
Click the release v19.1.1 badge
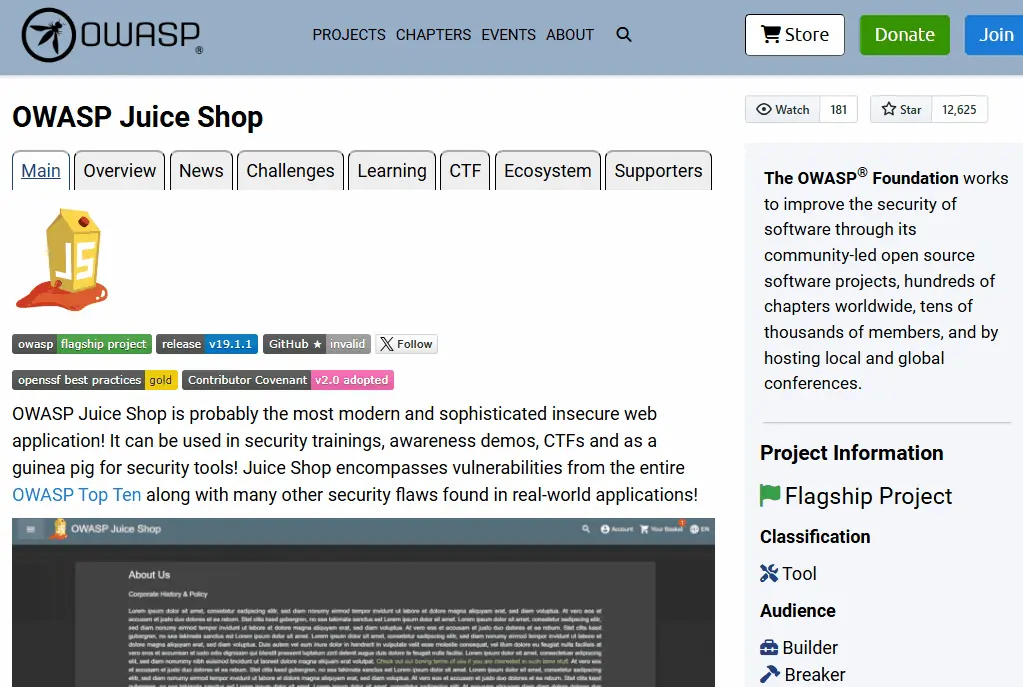point(207,344)
